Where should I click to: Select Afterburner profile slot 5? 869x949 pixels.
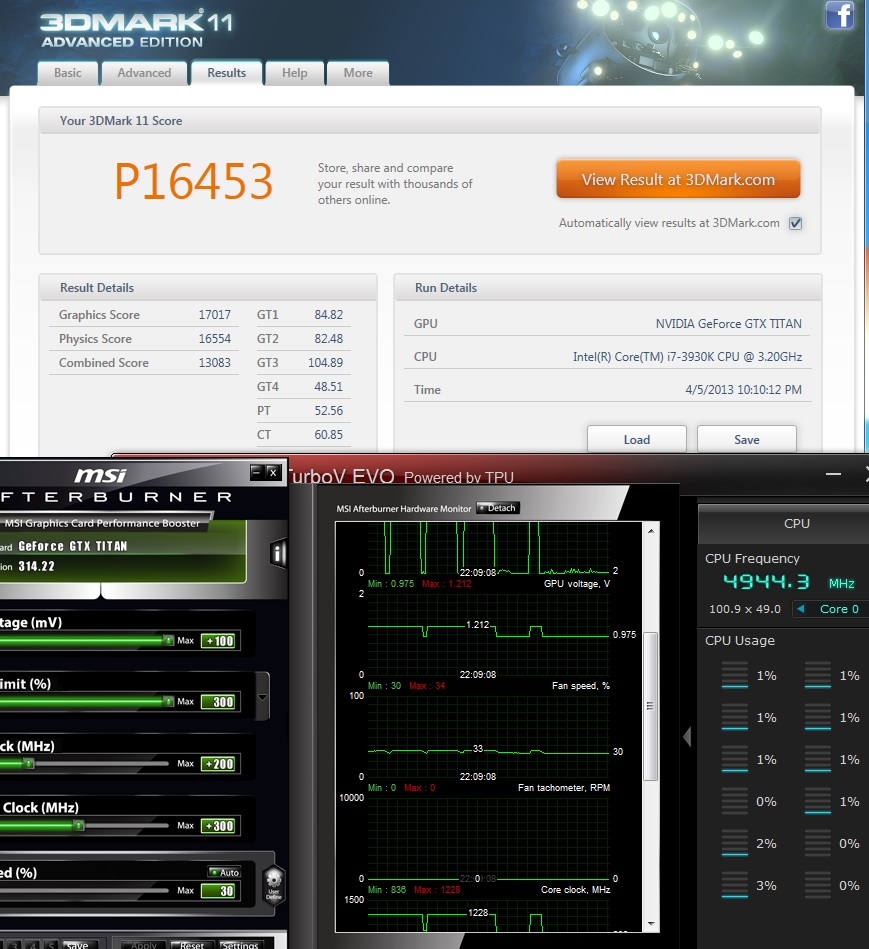(x=52, y=944)
